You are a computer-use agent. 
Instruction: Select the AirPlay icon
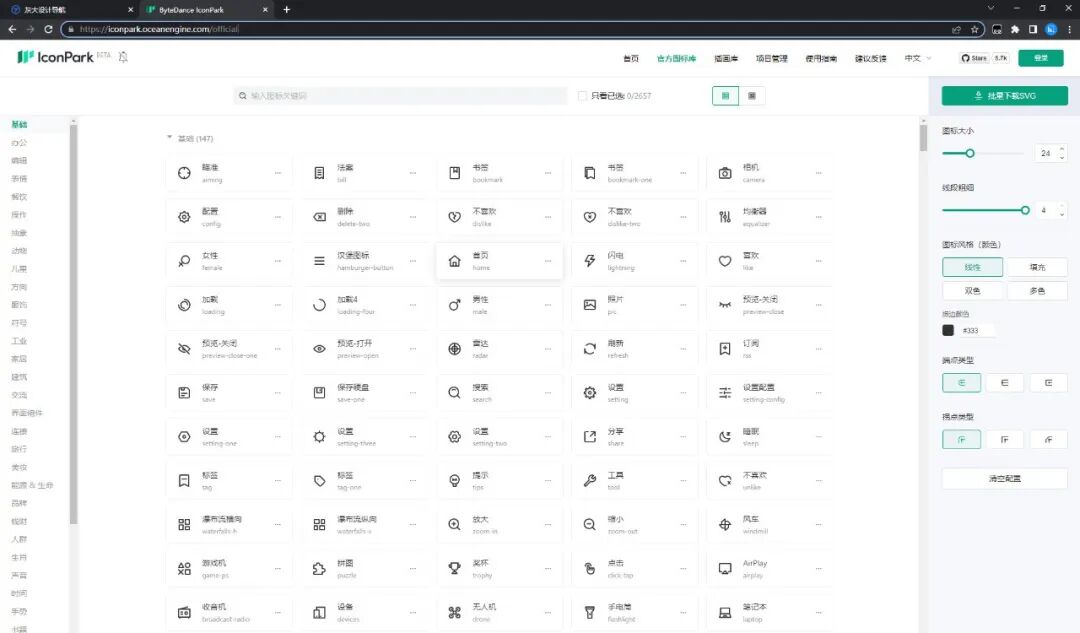(725, 568)
